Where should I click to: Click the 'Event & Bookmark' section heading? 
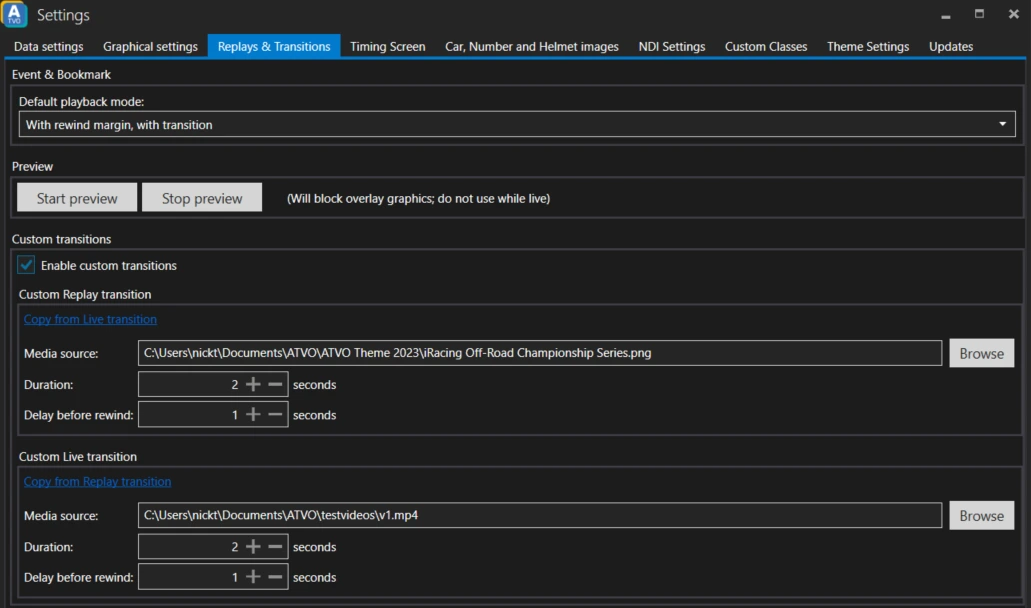click(61, 75)
